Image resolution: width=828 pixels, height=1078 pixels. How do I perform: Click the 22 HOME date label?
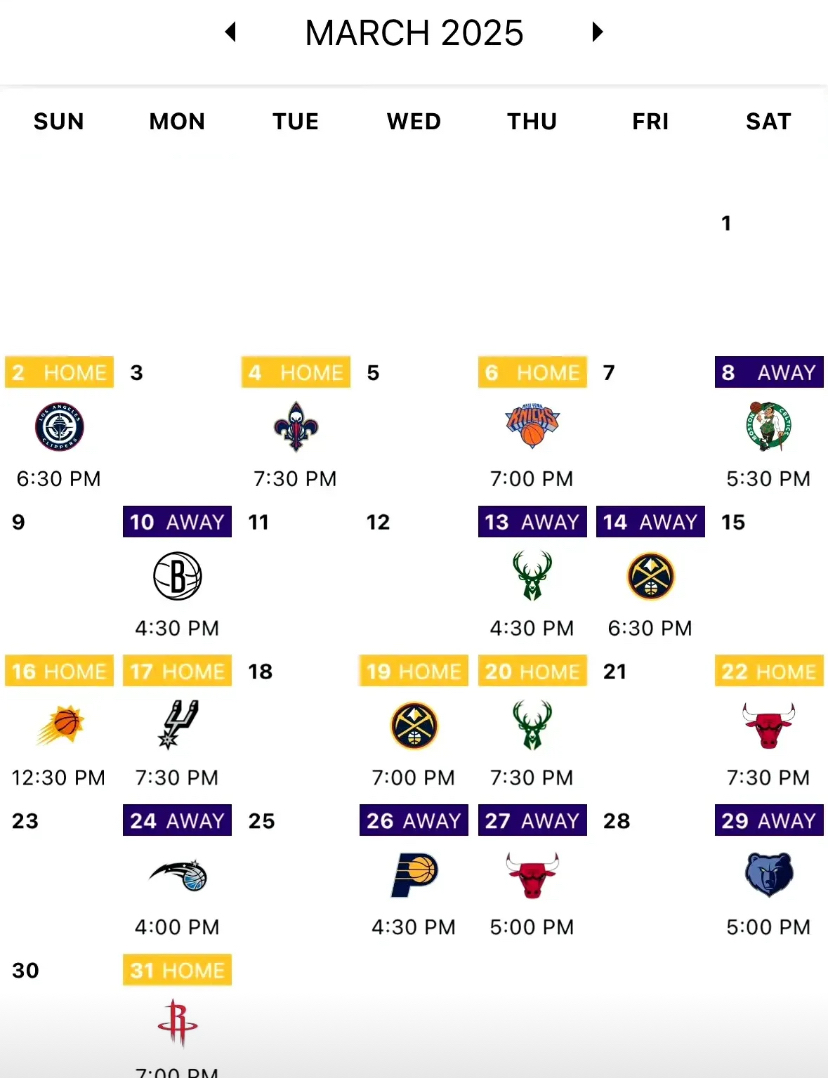pyautogui.click(x=769, y=671)
